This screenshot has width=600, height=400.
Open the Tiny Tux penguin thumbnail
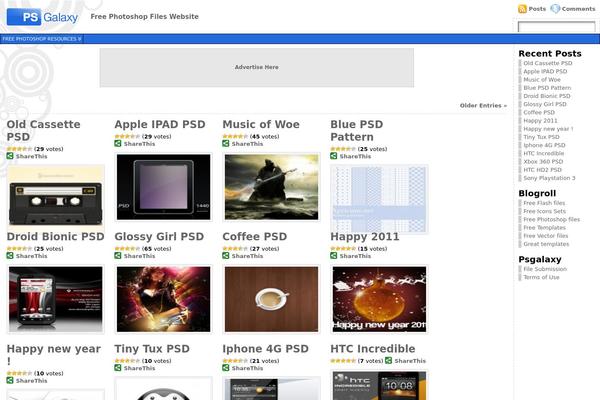tap(163, 388)
